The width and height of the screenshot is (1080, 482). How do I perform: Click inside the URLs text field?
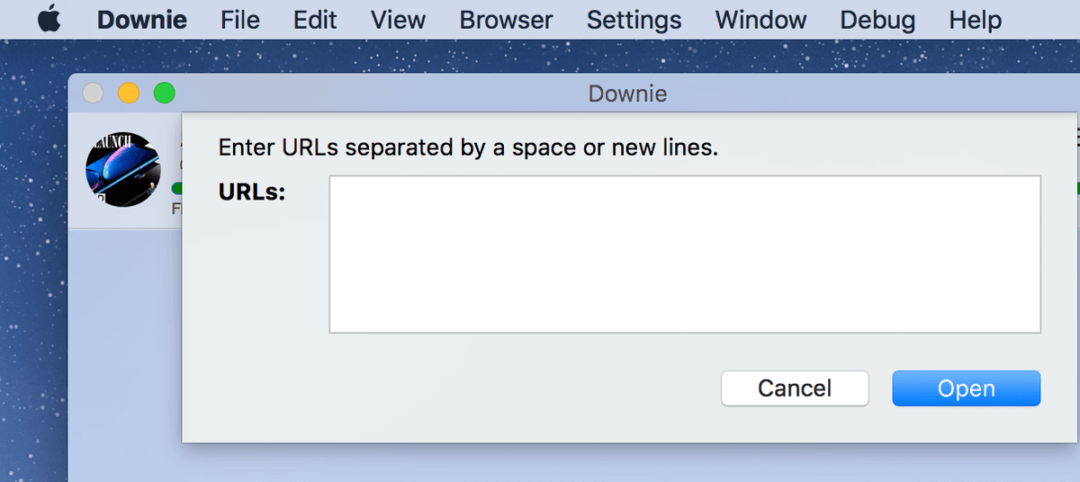pyautogui.click(x=684, y=254)
